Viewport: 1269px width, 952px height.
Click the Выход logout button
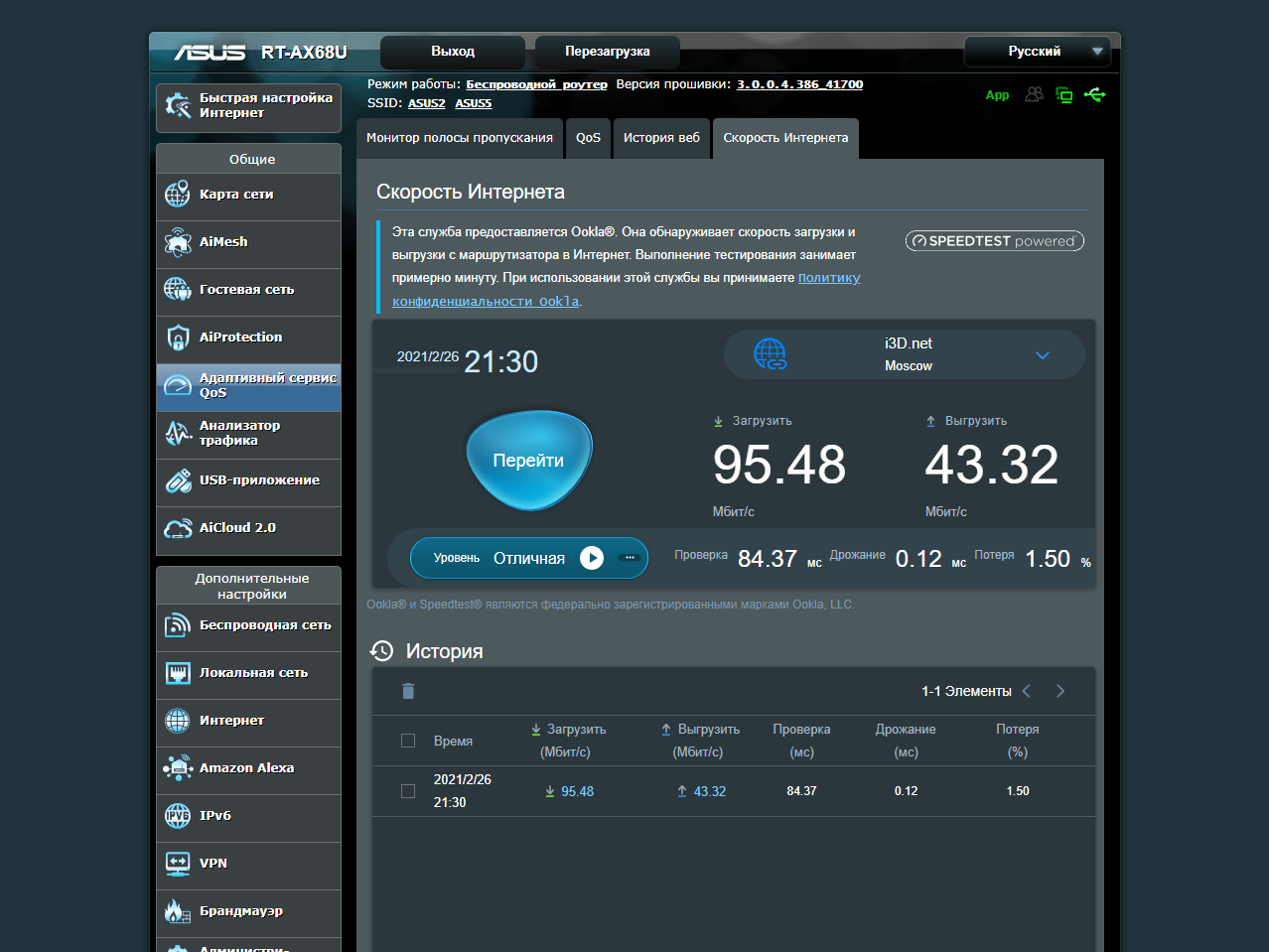click(x=453, y=52)
